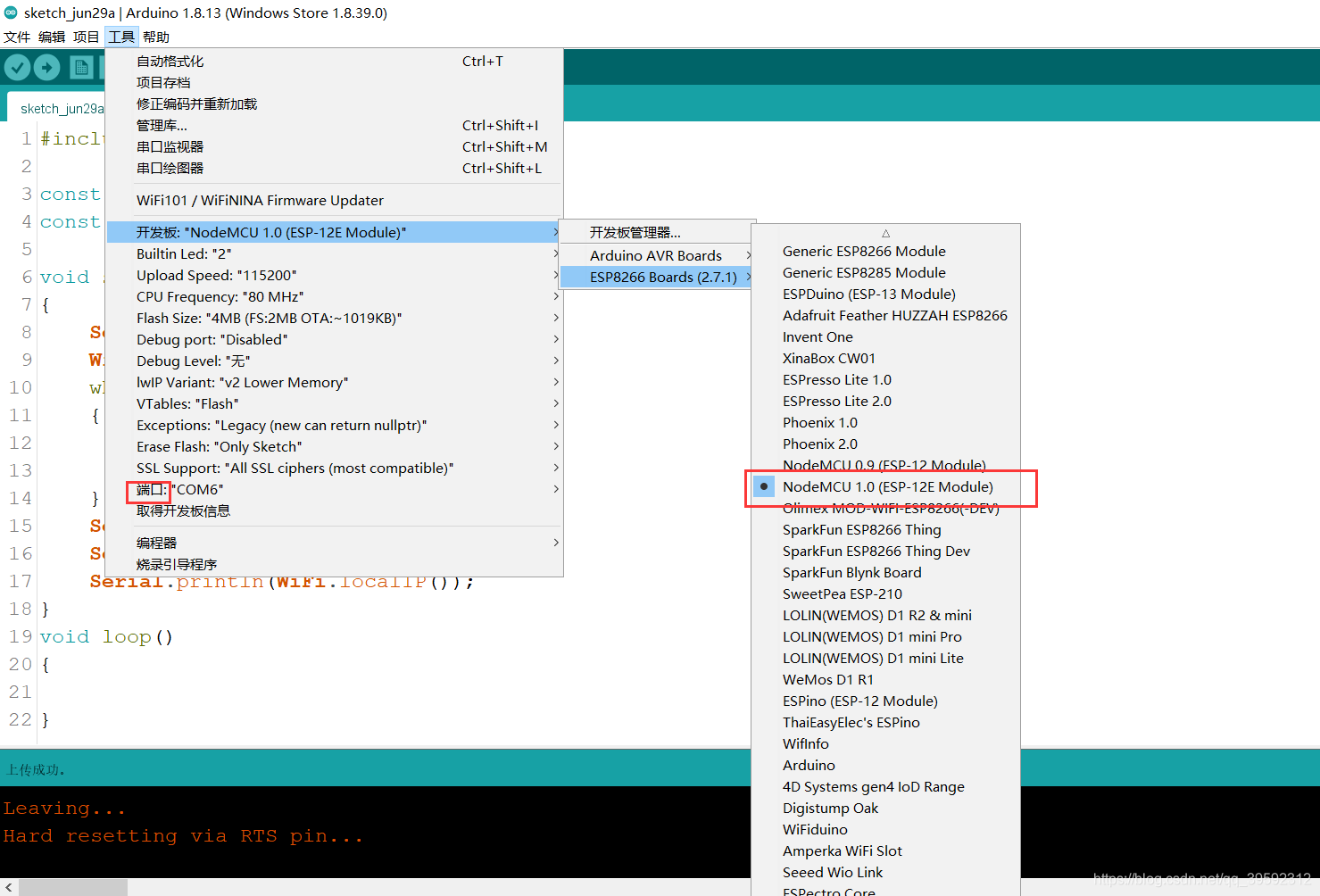
Task: Select Phoenix 1.0 board
Action: 885,422
